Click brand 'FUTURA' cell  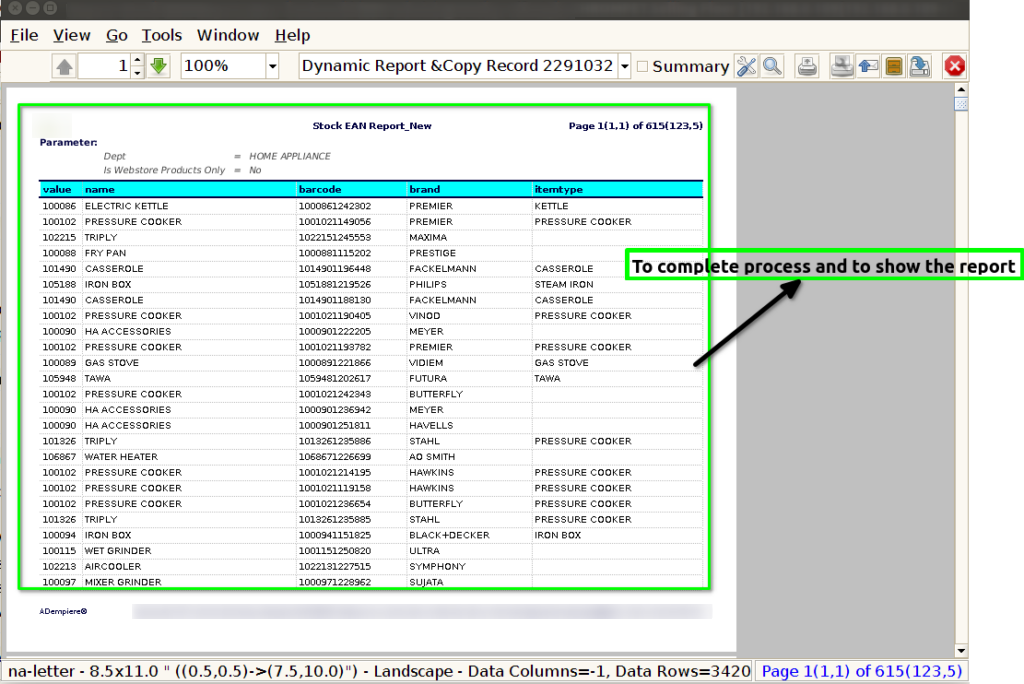coord(428,378)
